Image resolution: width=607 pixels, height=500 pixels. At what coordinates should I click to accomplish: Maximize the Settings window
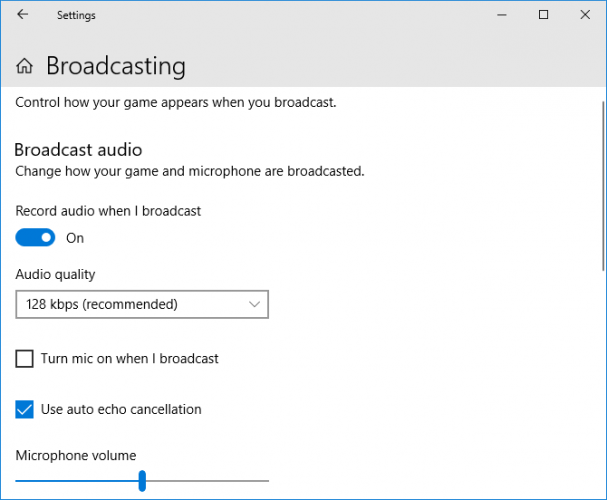click(543, 15)
